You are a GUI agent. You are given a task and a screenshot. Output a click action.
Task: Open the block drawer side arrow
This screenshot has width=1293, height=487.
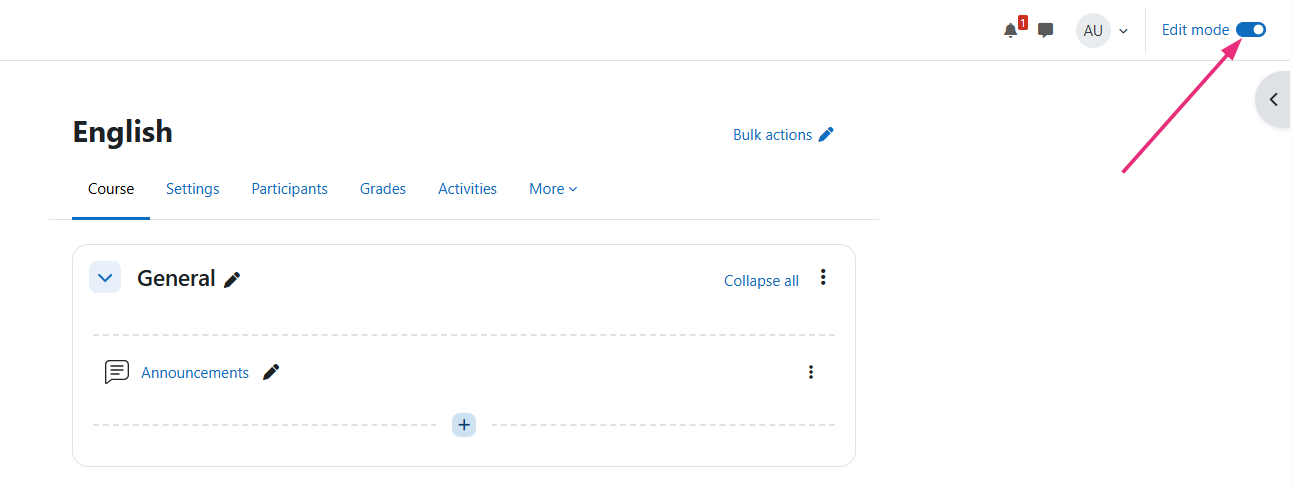pos(1273,99)
